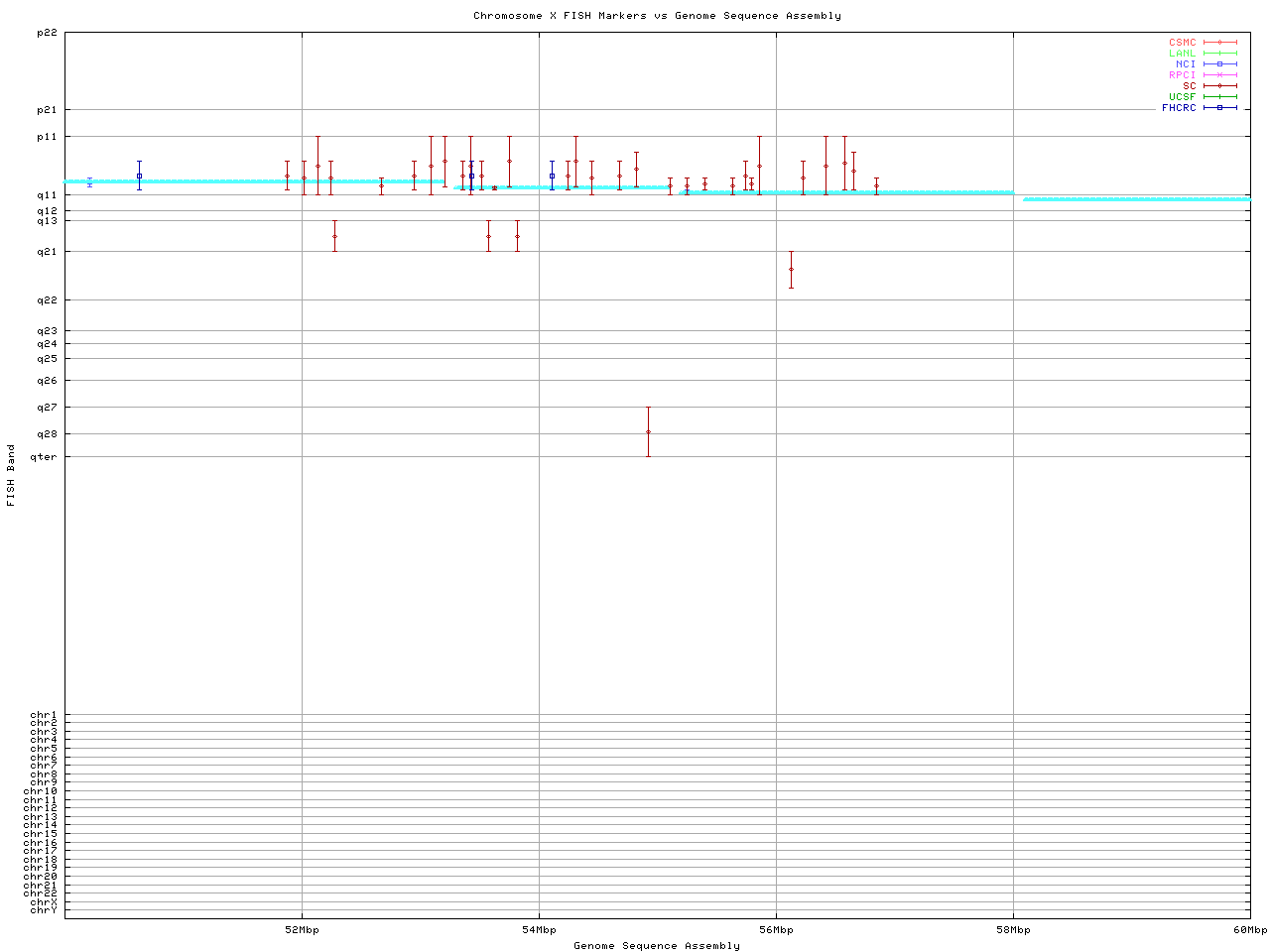
Task: Click the LANL legend marker symbol
Action: 1219,54
